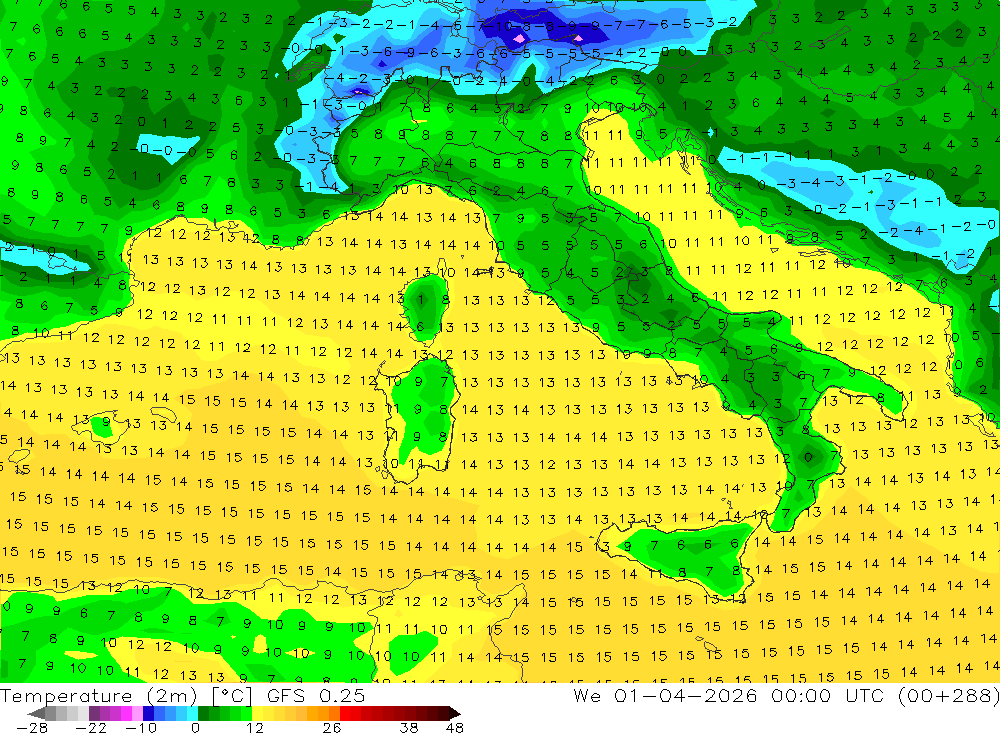Click the '38' legend label

(409, 727)
